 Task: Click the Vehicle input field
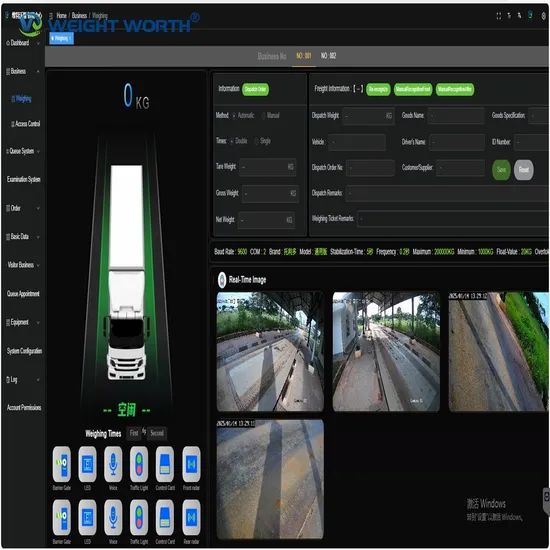coord(356,142)
